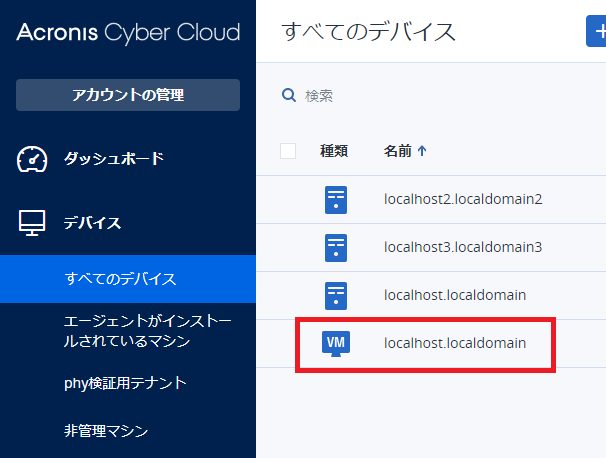Click server icon for localhost2.localdomain2
This screenshot has height=458, width=606.
pyautogui.click(x=336, y=199)
